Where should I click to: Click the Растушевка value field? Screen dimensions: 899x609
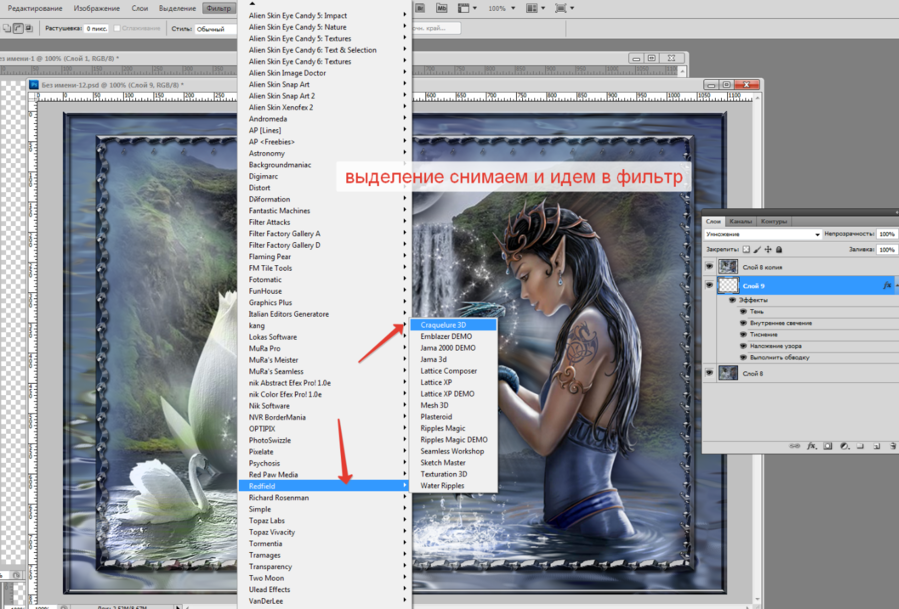(x=96, y=28)
